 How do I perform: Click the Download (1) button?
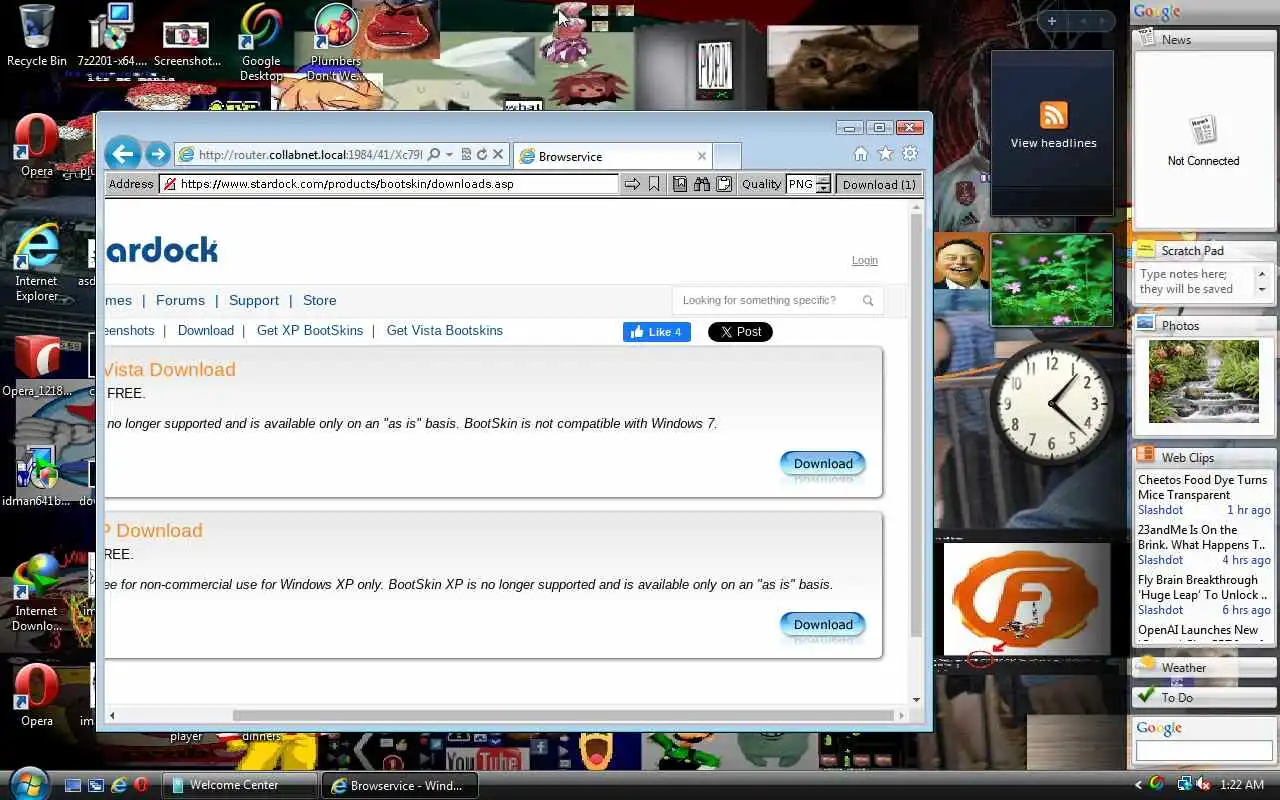click(879, 184)
